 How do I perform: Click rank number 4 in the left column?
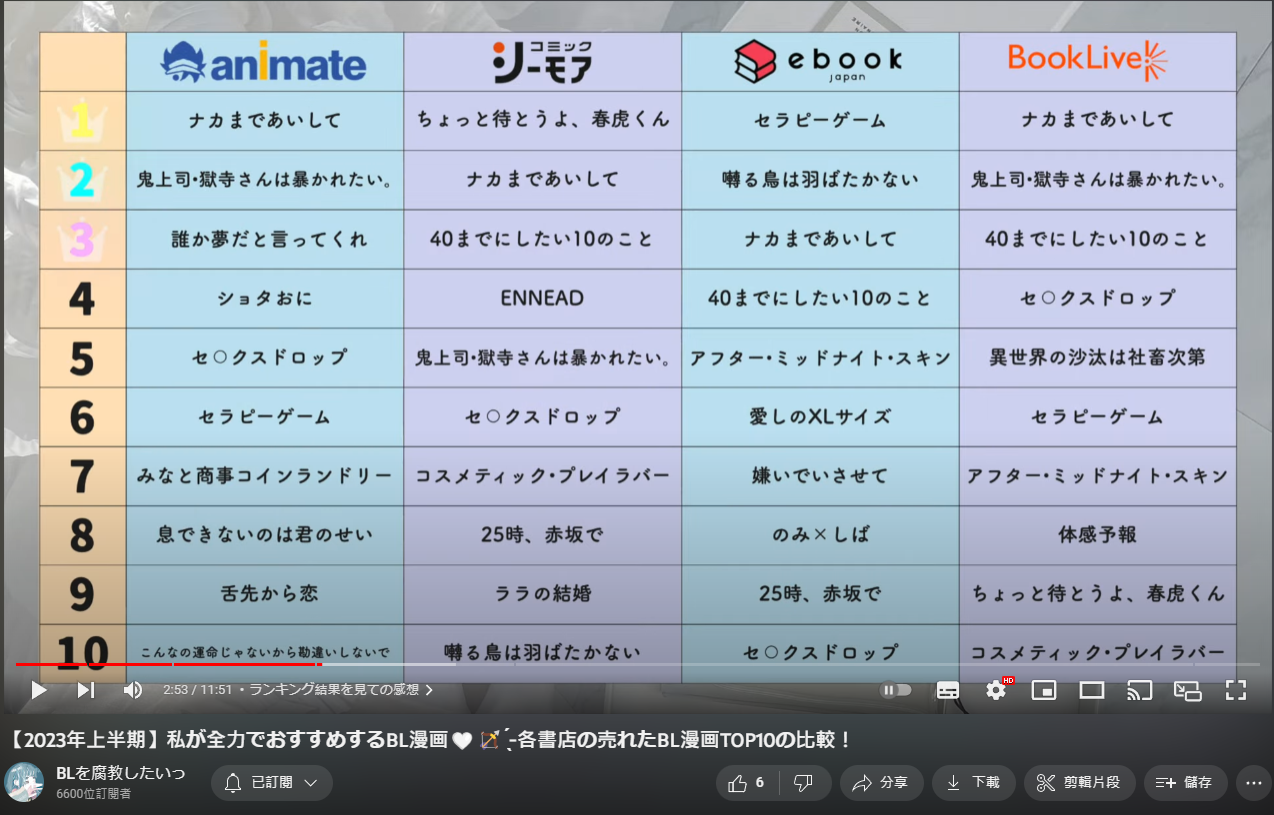point(82,298)
